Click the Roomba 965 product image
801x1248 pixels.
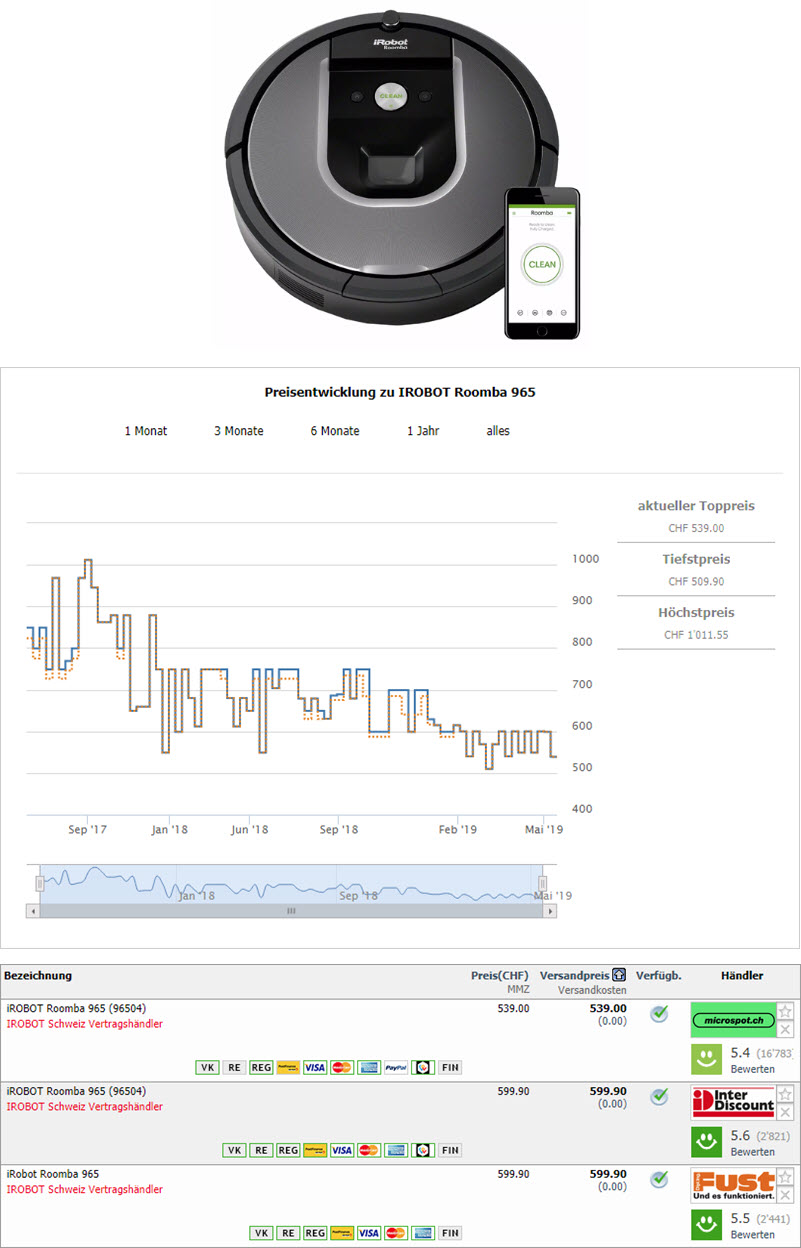[400, 170]
